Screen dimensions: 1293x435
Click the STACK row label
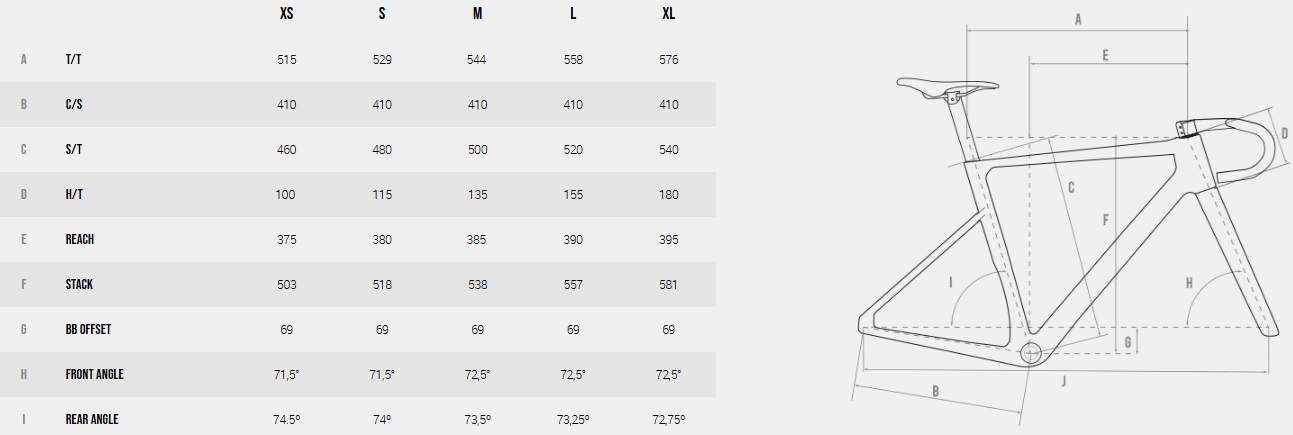tap(79, 285)
